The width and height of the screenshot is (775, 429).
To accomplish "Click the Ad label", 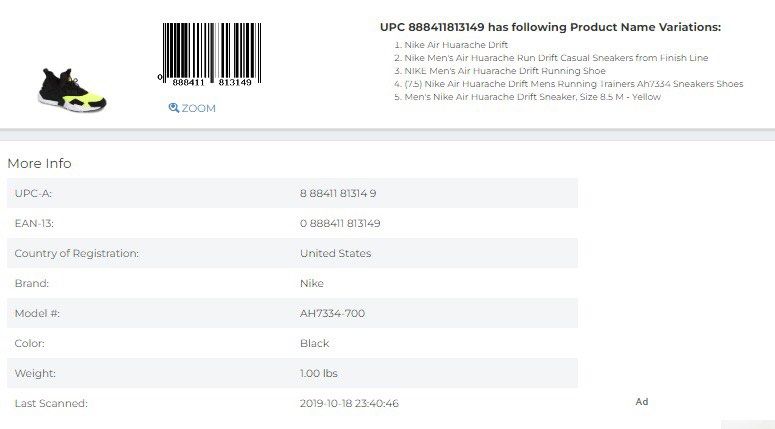I will coord(642,402).
